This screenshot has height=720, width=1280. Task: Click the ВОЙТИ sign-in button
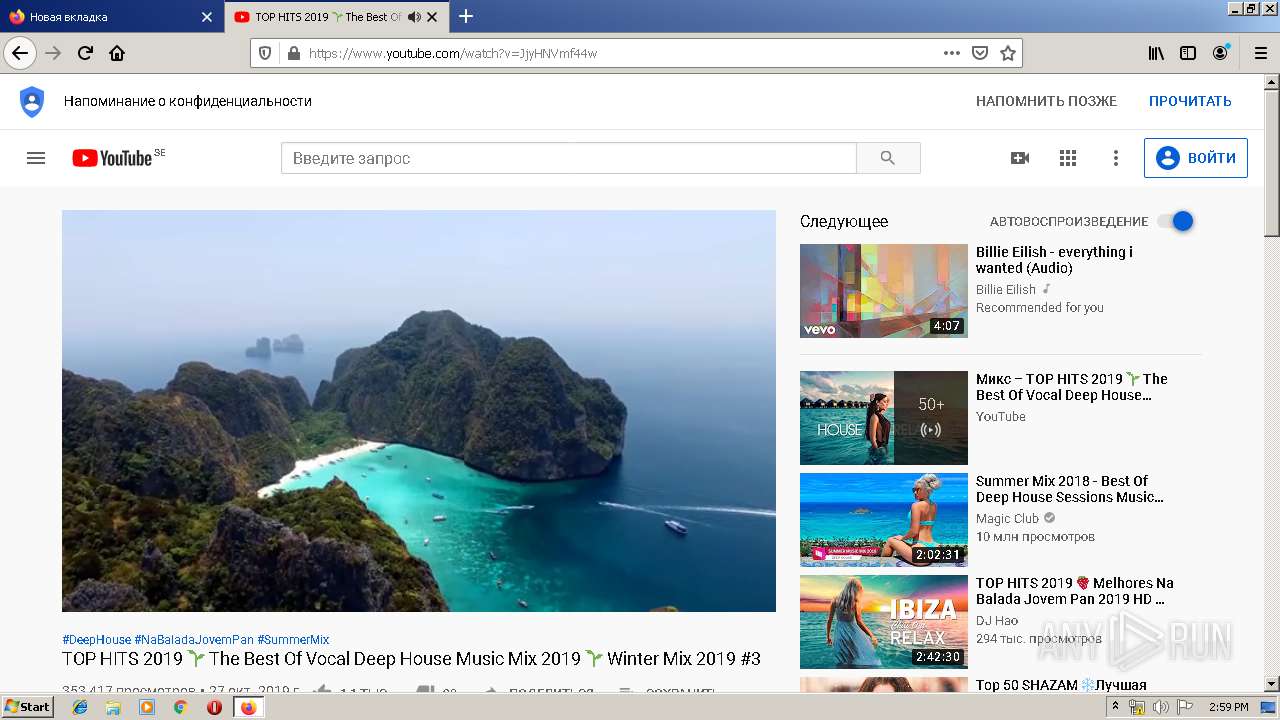[1196, 158]
